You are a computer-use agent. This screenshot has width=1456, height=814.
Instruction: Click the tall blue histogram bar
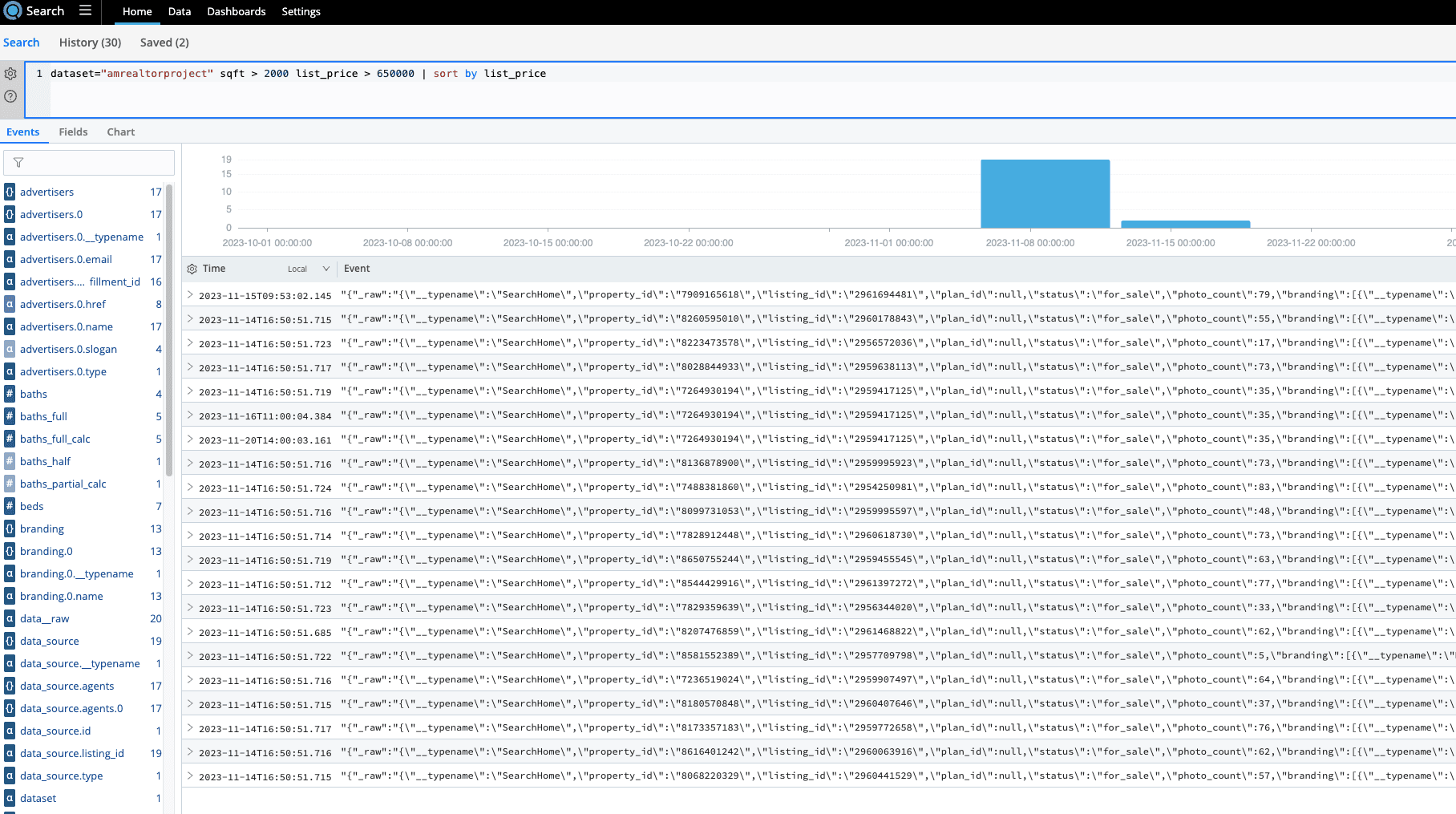(1045, 194)
